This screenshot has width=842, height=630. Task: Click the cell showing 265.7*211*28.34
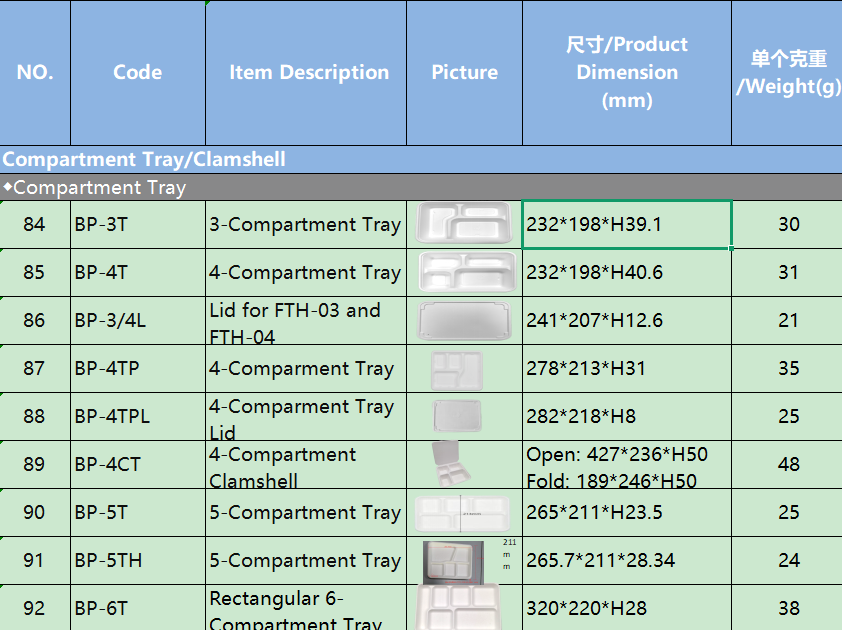click(626, 561)
